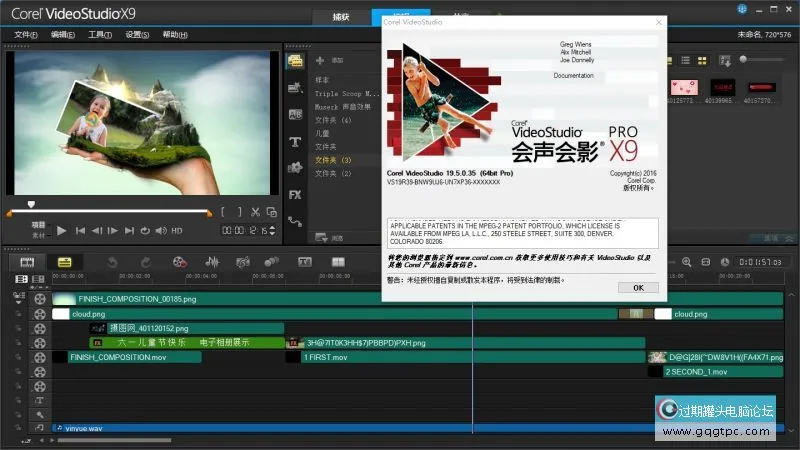Open Path motion panel icon
The height and width of the screenshot is (450, 800).
[295, 221]
